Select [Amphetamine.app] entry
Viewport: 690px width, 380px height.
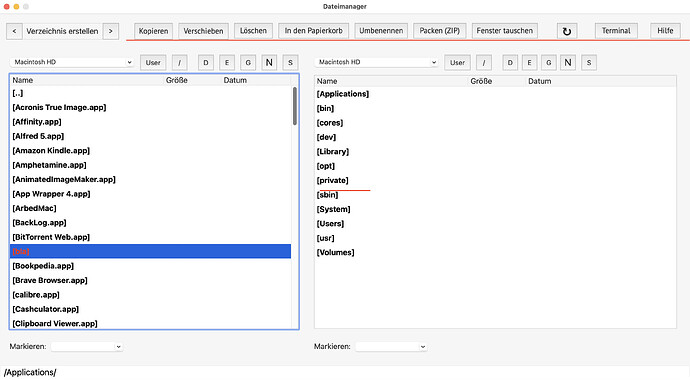(x=150, y=165)
